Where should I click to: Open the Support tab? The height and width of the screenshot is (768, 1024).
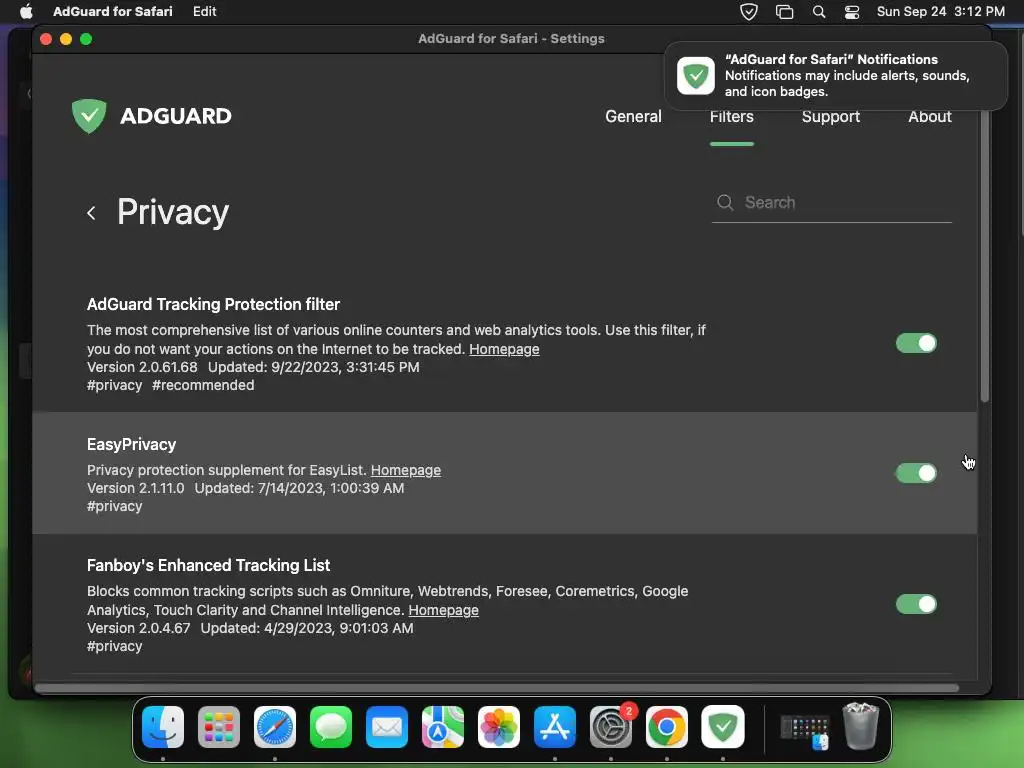[x=831, y=117]
